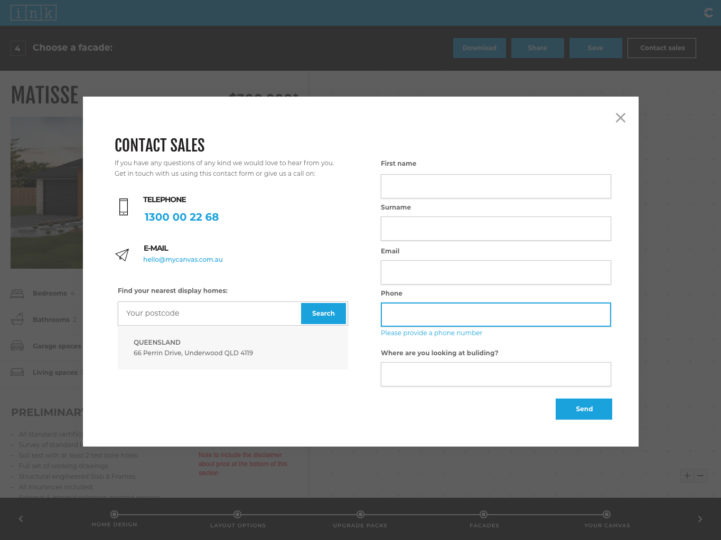Click the previous step arrow at bottom left
Image resolution: width=721 pixels, height=540 pixels.
(x=21, y=519)
